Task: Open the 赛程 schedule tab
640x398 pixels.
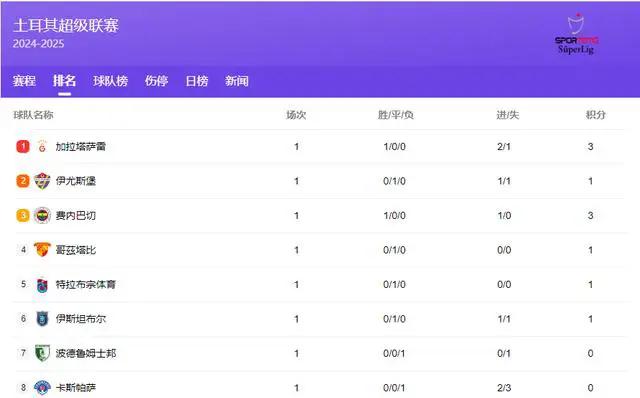Action: pos(24,81)
